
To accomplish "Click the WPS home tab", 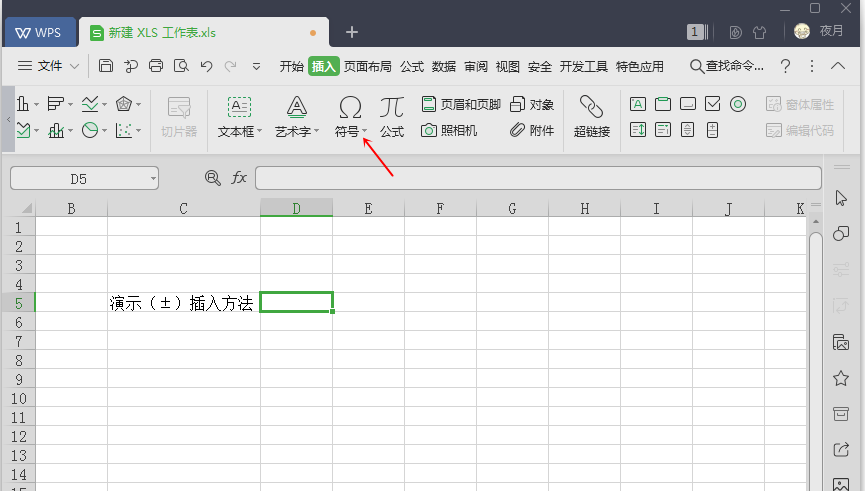I will click(x=39, y=33).
